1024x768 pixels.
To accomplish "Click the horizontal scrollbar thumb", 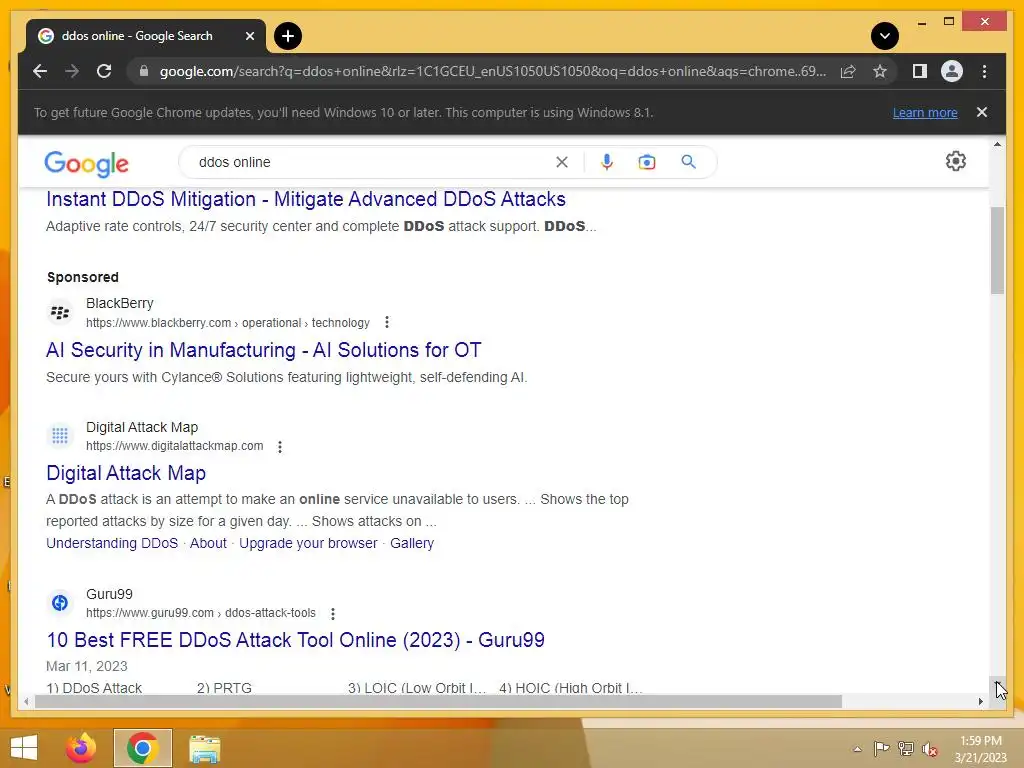I will pos(438,701).
